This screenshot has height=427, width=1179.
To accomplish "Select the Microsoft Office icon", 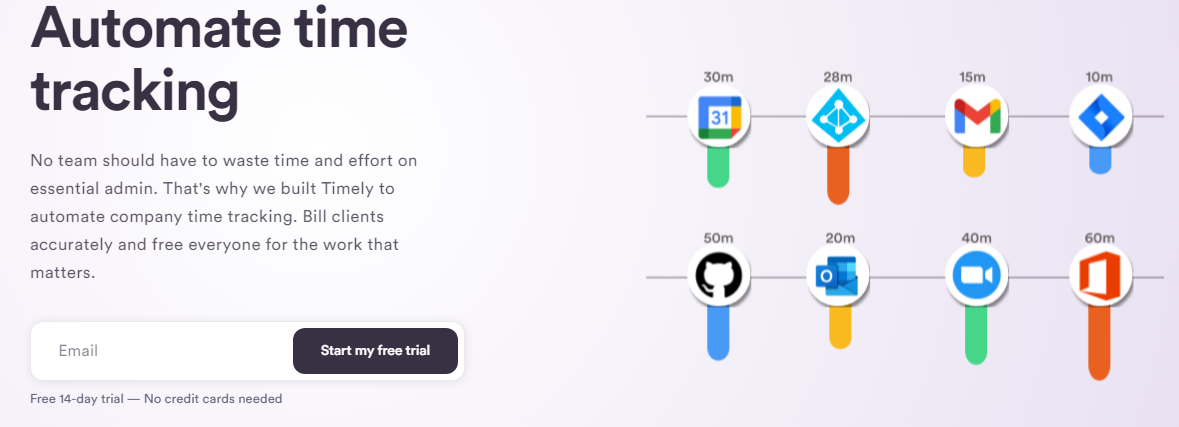I will click(x=1100, y=276).
